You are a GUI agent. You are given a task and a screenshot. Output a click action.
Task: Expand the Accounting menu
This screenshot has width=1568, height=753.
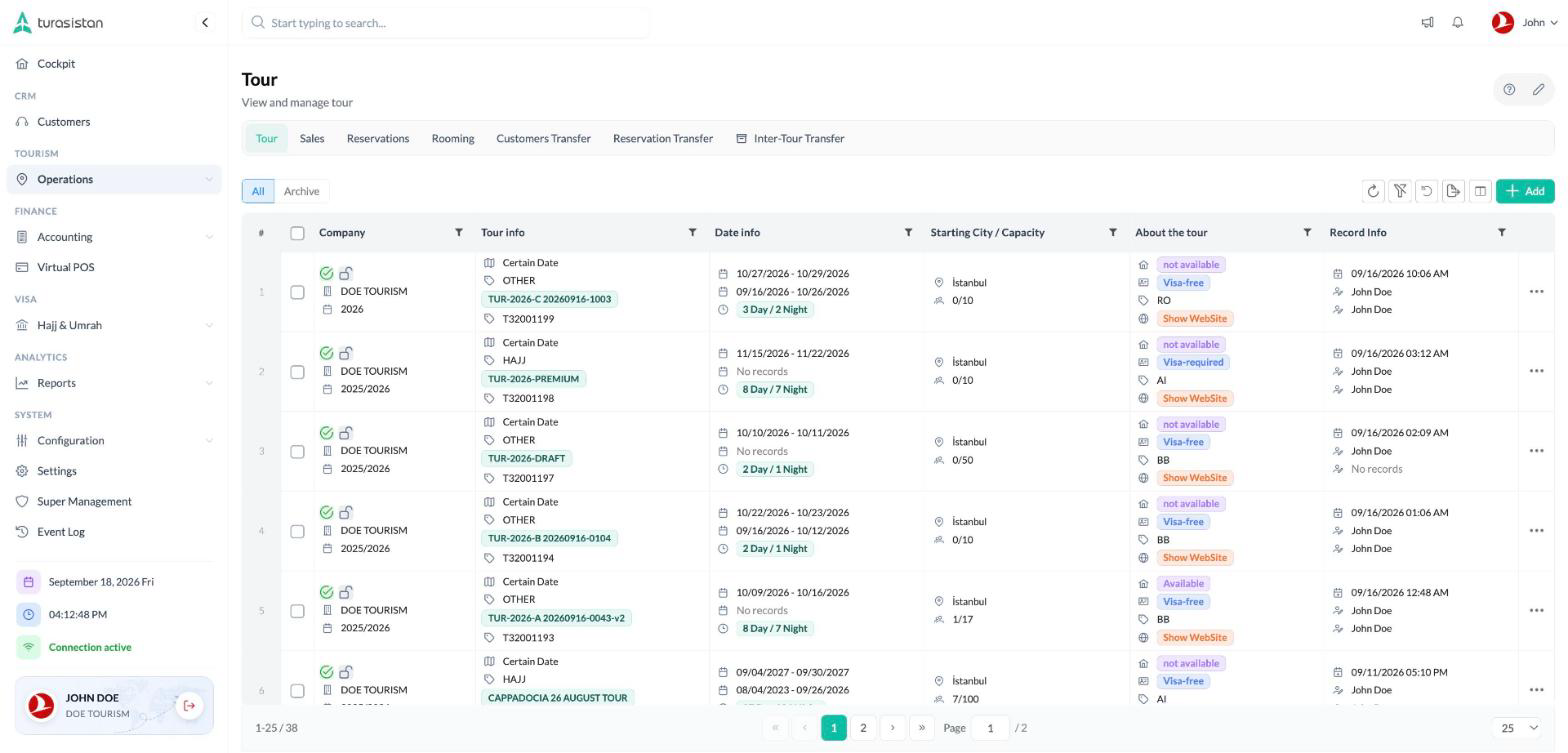114,237
